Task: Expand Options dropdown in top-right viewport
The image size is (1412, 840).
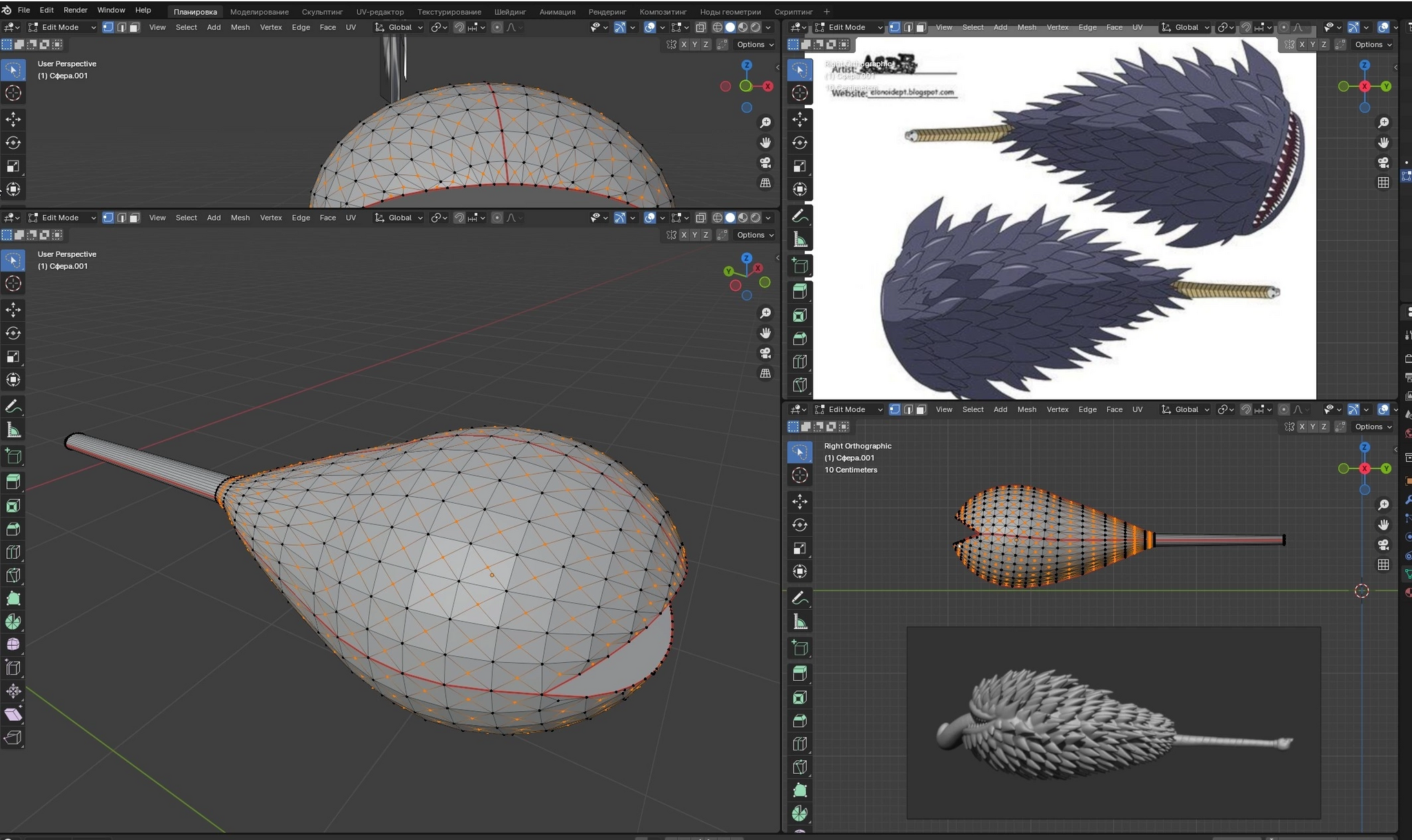Action: (1373, 44)
